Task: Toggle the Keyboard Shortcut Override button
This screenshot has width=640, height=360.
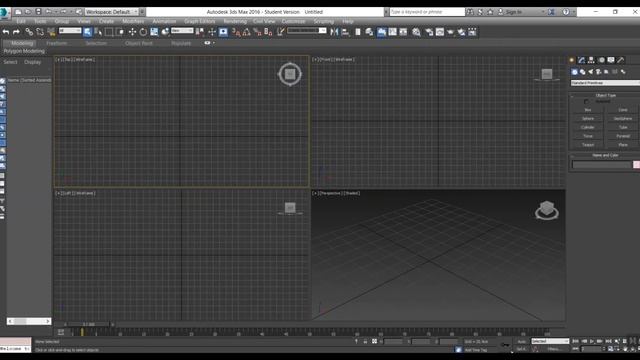Action: click(x=223, y=32)
